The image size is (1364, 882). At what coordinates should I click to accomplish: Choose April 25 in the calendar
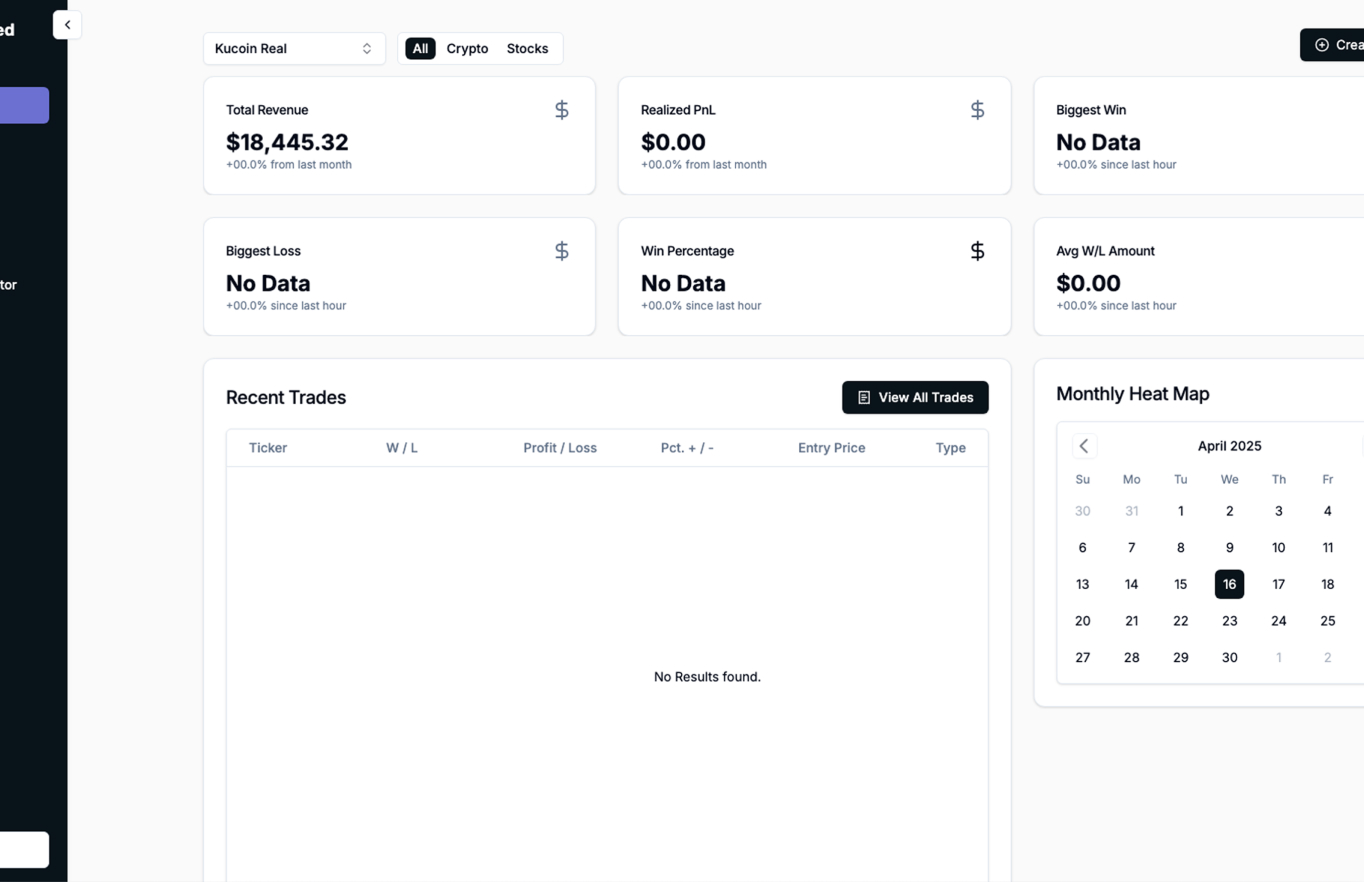click(x=1328, y=621)
